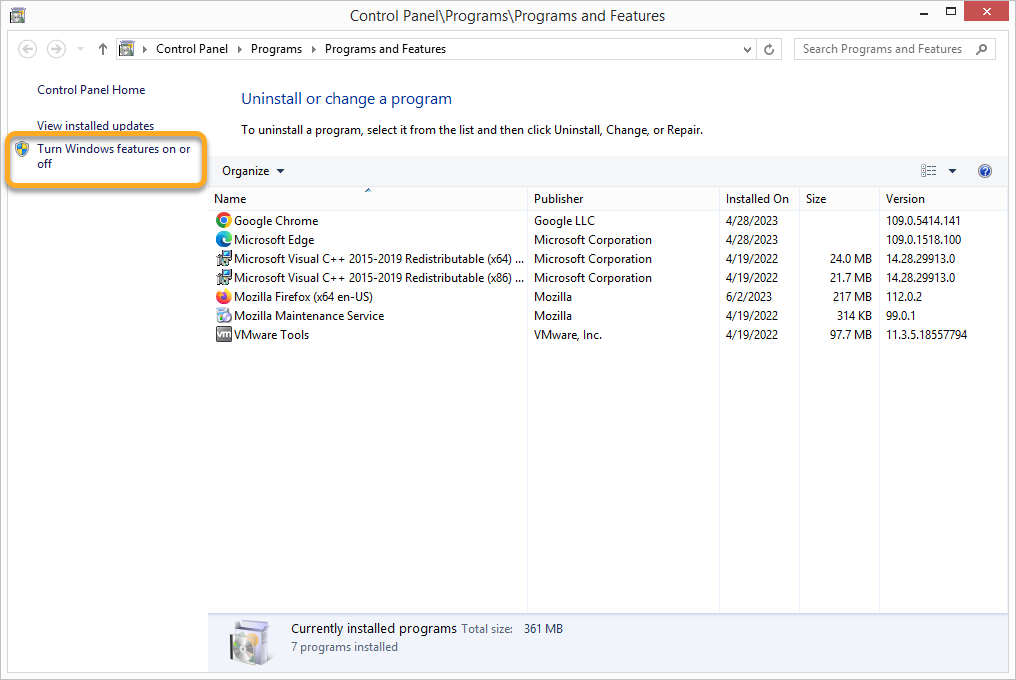Expand the view options dropdown arrow
This screenshot has width=1016, height=680.
[952, 171]
